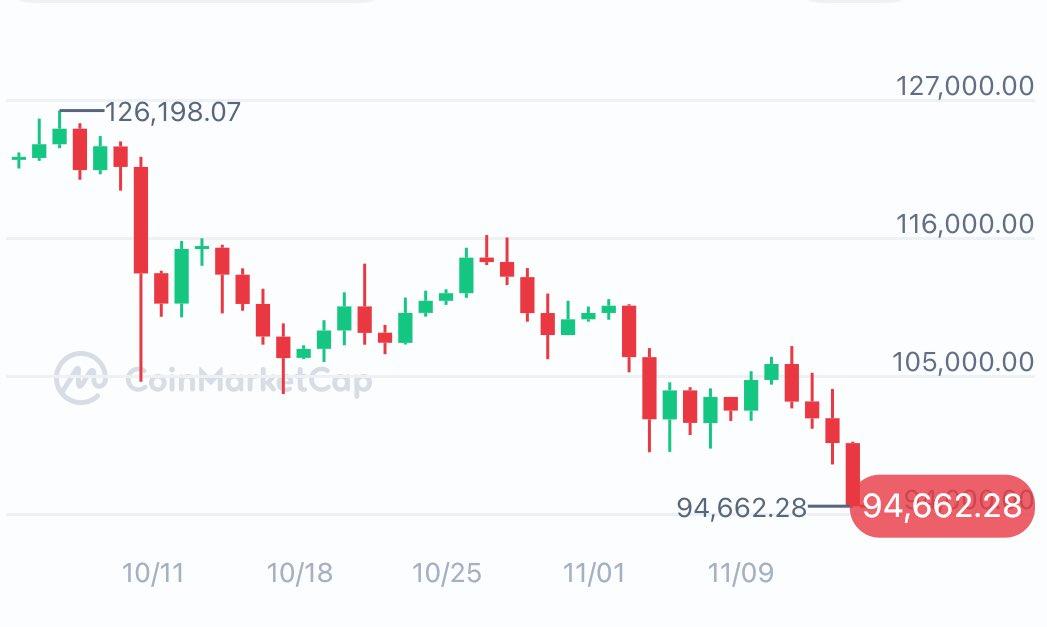Image resolution: width=1047 pixels, height=627 pixels.
Task: Tap the green candle marked with 126,198.07 high
Action: tap(59, 136)
